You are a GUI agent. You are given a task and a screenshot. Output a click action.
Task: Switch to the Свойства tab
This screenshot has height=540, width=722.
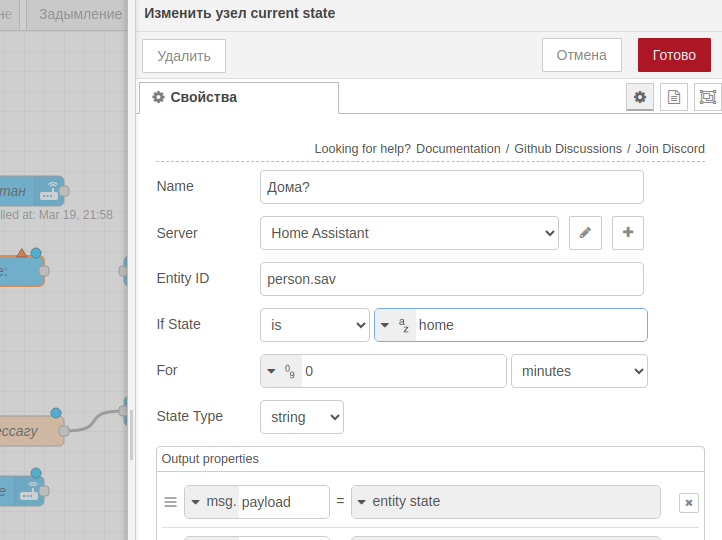point(238,97)
